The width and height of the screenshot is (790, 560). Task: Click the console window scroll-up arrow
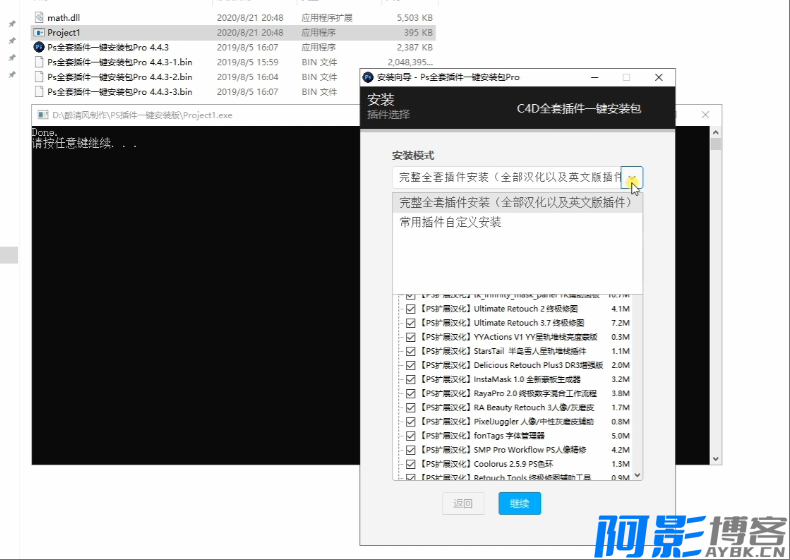pyautogui.click(x=715, y=132)
